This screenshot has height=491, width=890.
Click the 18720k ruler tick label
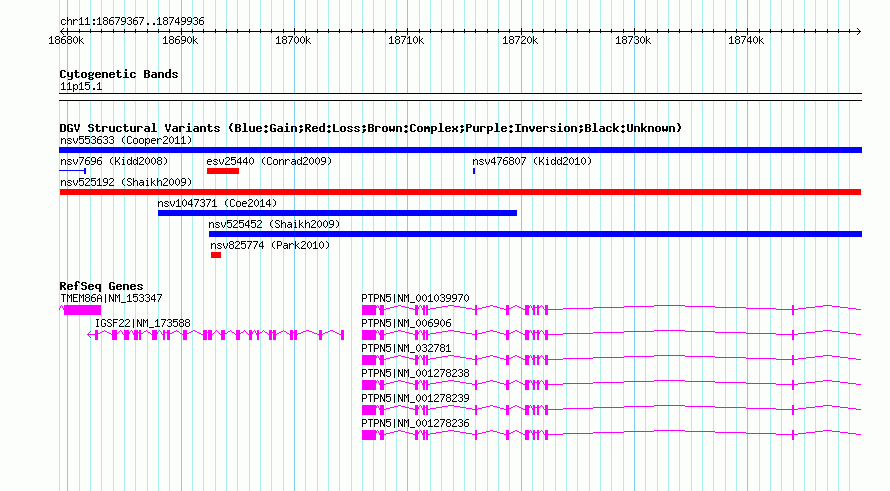click(520, 40)
